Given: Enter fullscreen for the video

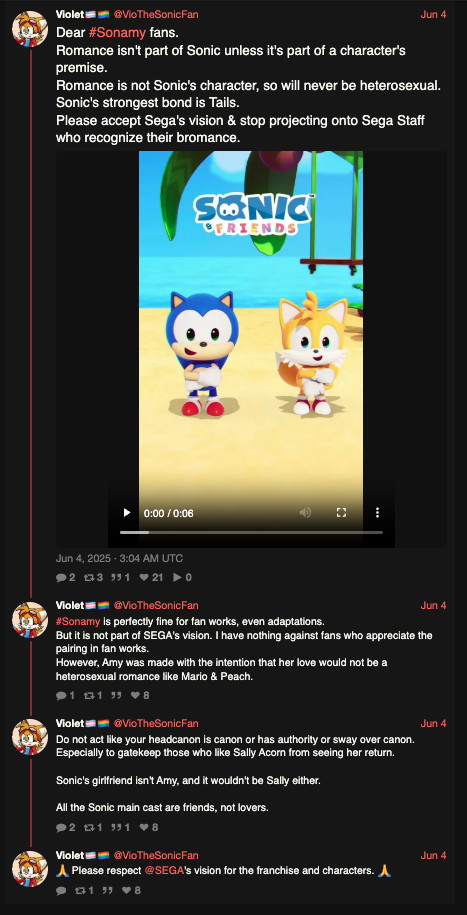Looking at the screenshot, I should coord(341,512).
